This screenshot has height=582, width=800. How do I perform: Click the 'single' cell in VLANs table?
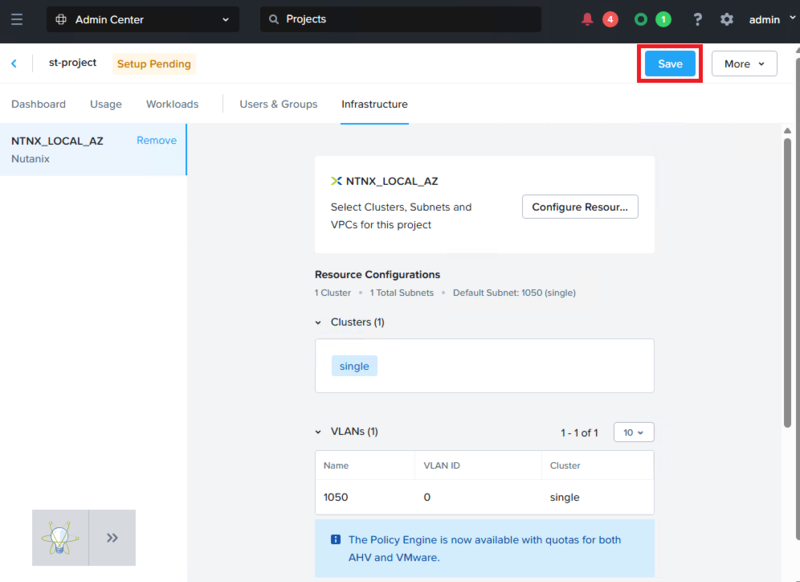[564, 497]
